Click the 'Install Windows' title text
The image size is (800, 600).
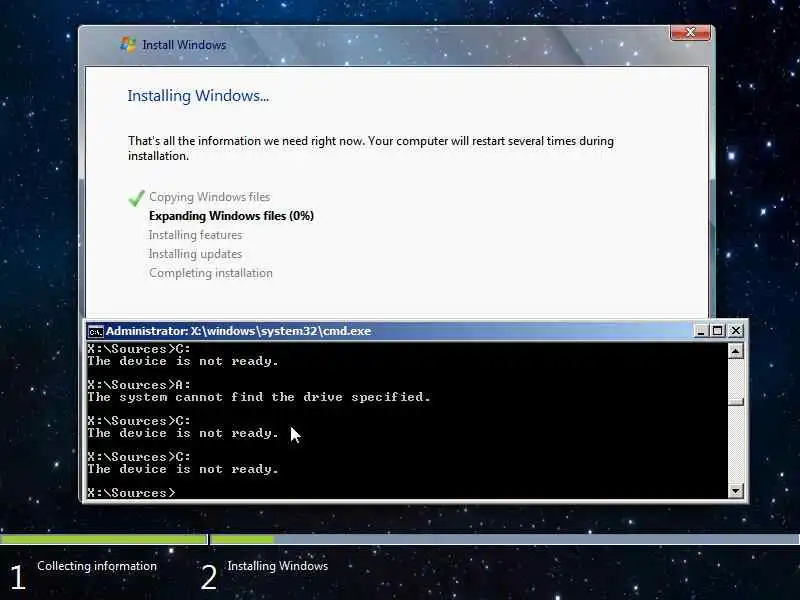(184, 45)
